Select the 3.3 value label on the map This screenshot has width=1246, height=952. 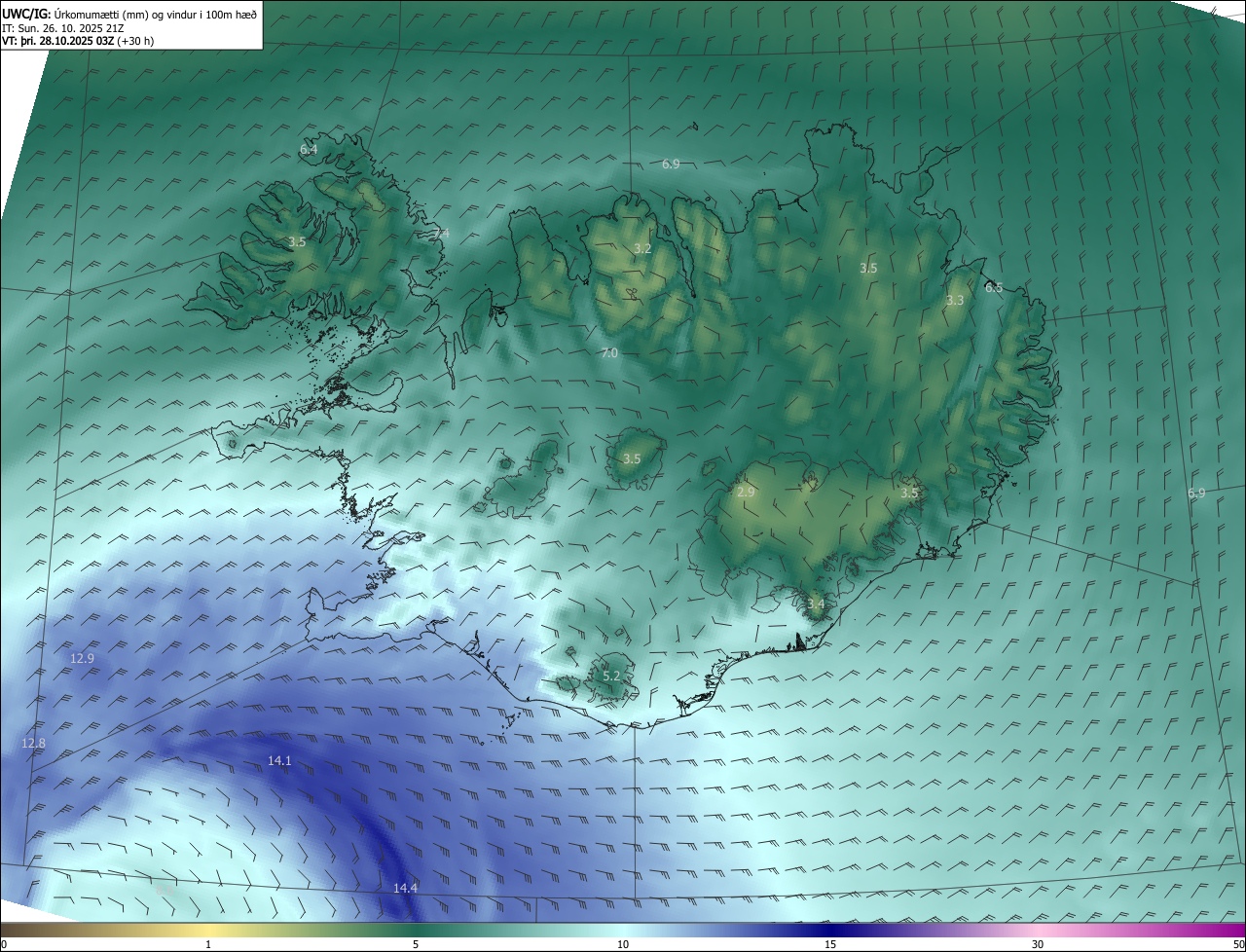955,301
